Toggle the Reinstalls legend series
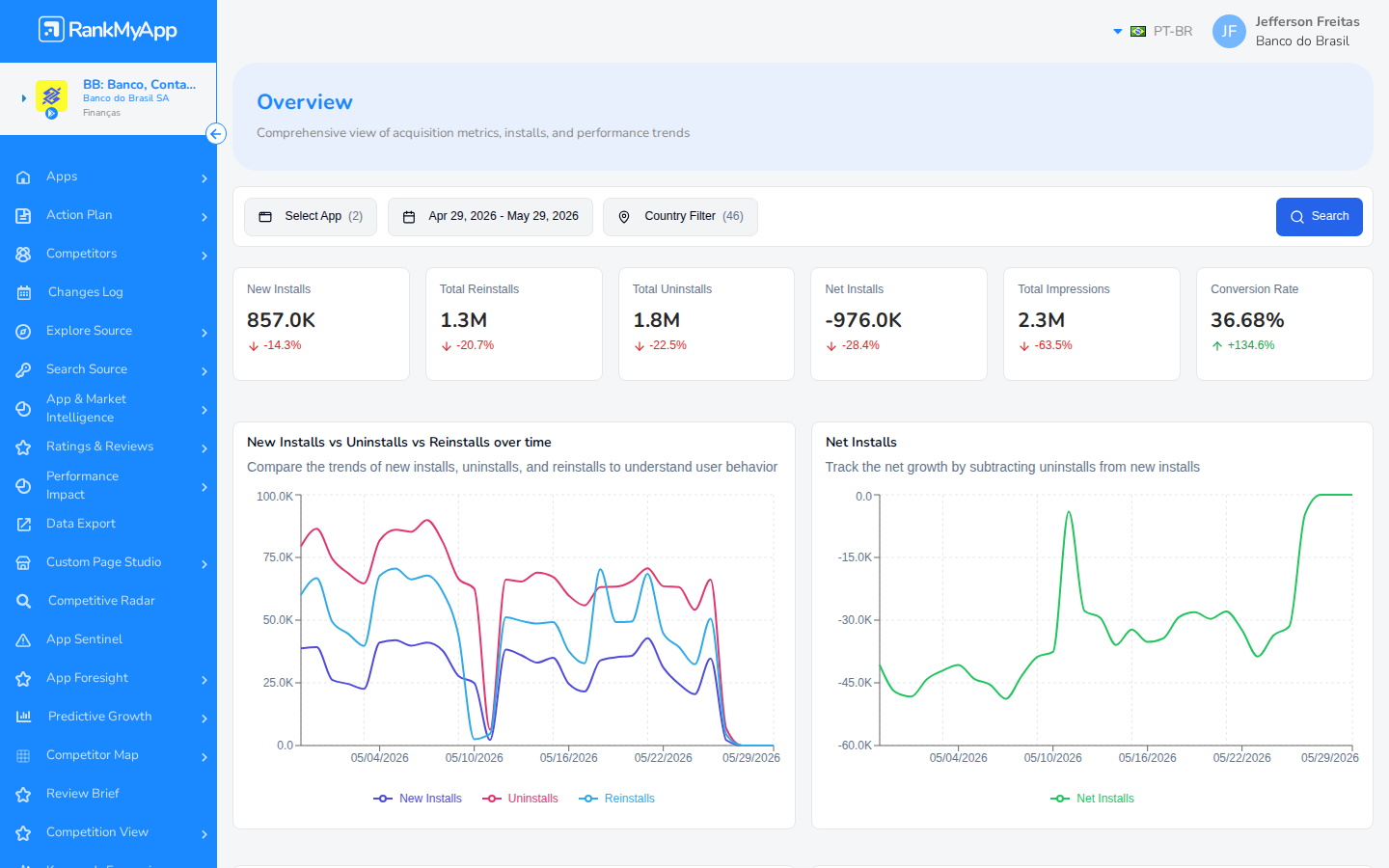Screen dimensions: 1389x868 point(617,799)
